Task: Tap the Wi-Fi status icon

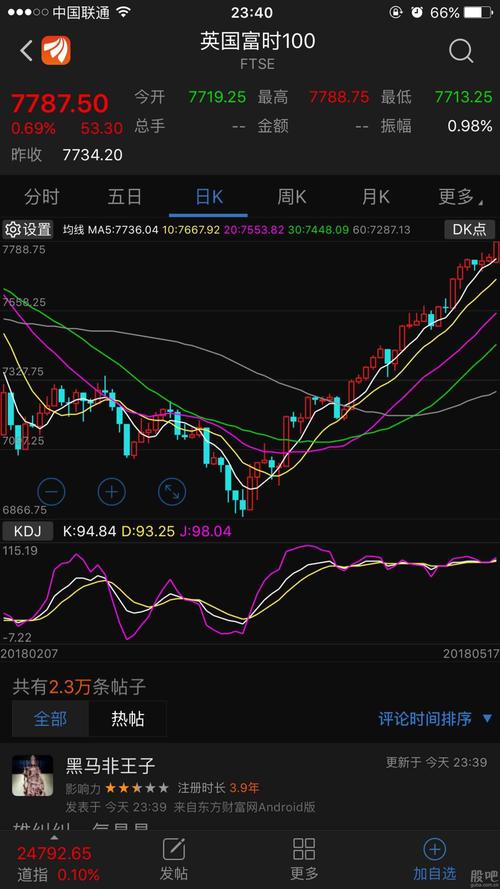Action: click(x=122, y=12)
